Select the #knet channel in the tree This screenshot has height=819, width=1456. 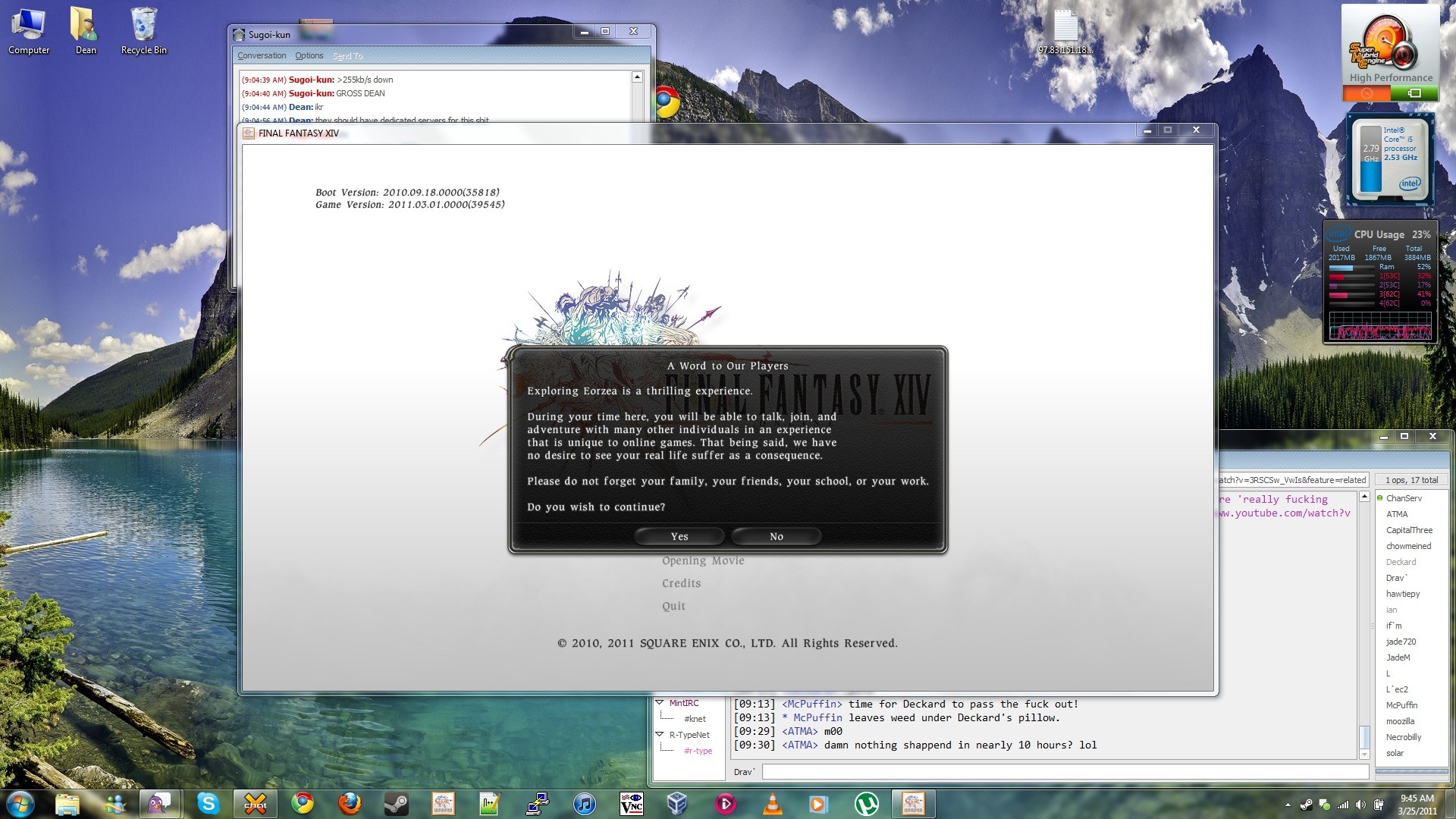[x=695, y=719]
